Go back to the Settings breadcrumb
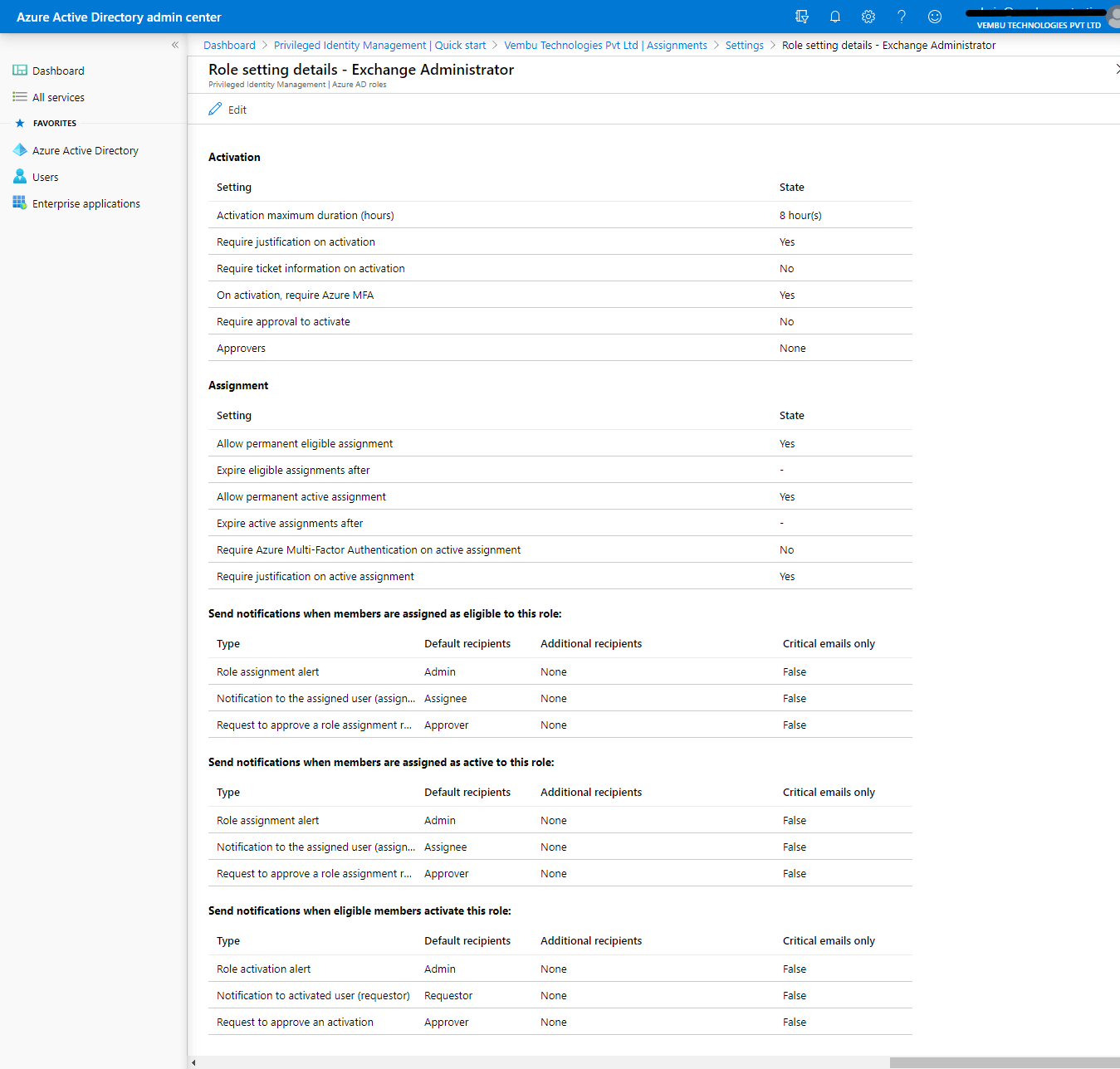The image size is (1120, 1069). click(744, 46)
